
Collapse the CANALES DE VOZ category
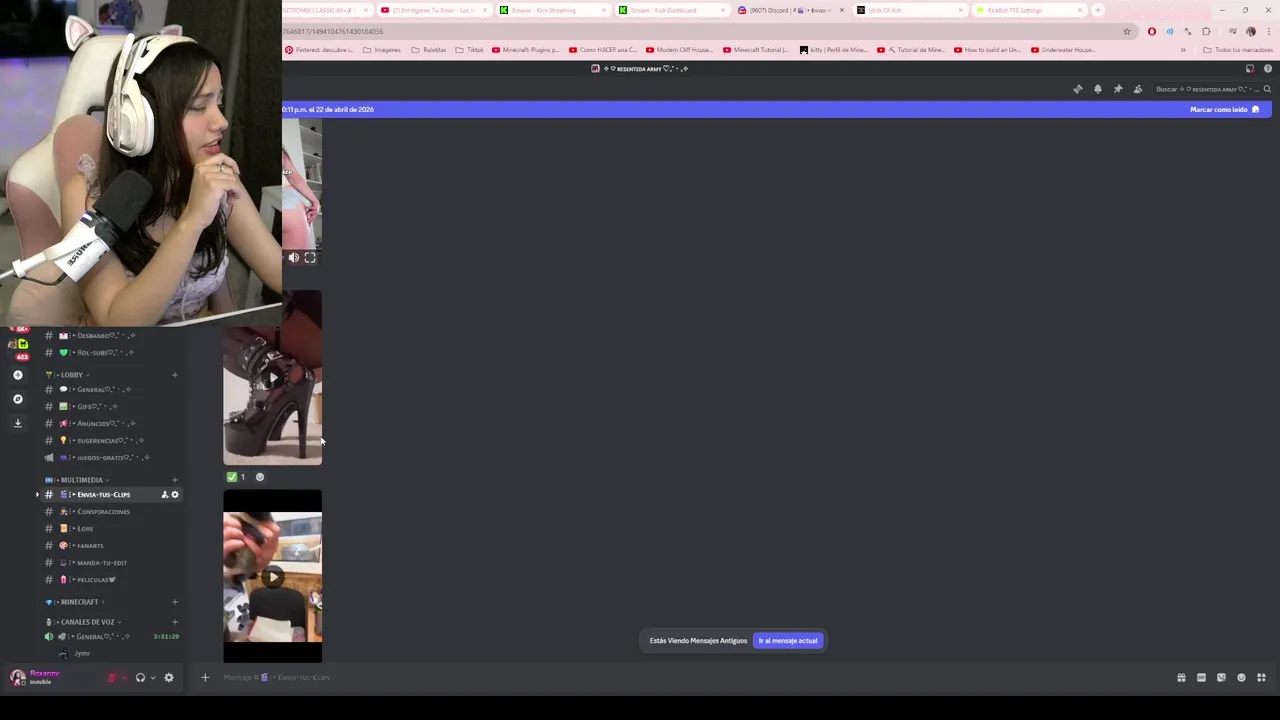click(84, 621)
